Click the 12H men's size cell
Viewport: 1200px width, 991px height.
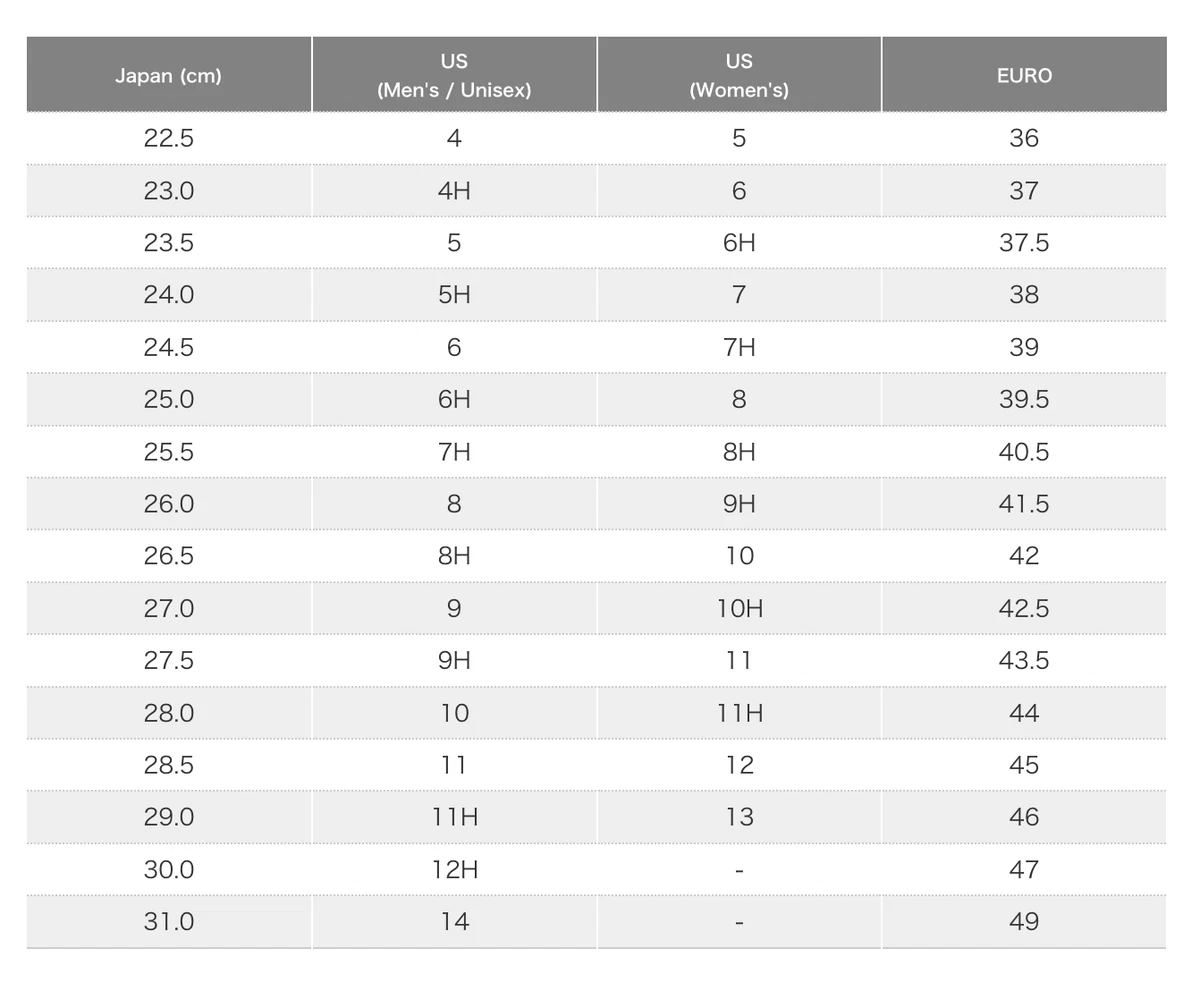point(454,870)
